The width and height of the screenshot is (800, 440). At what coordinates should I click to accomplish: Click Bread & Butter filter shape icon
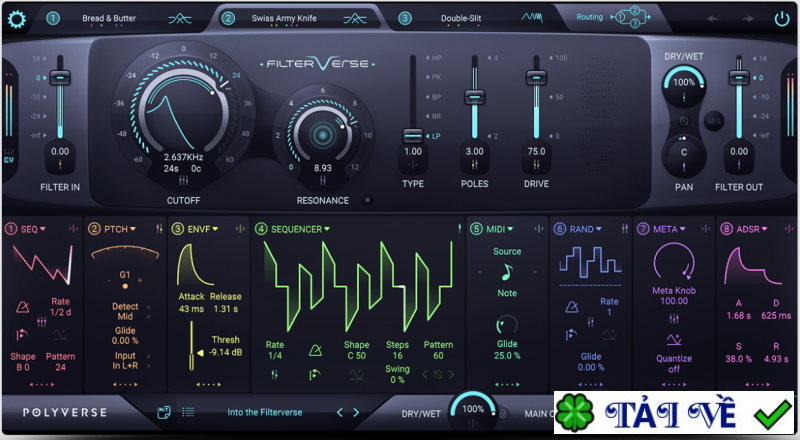tap(180, 19)
